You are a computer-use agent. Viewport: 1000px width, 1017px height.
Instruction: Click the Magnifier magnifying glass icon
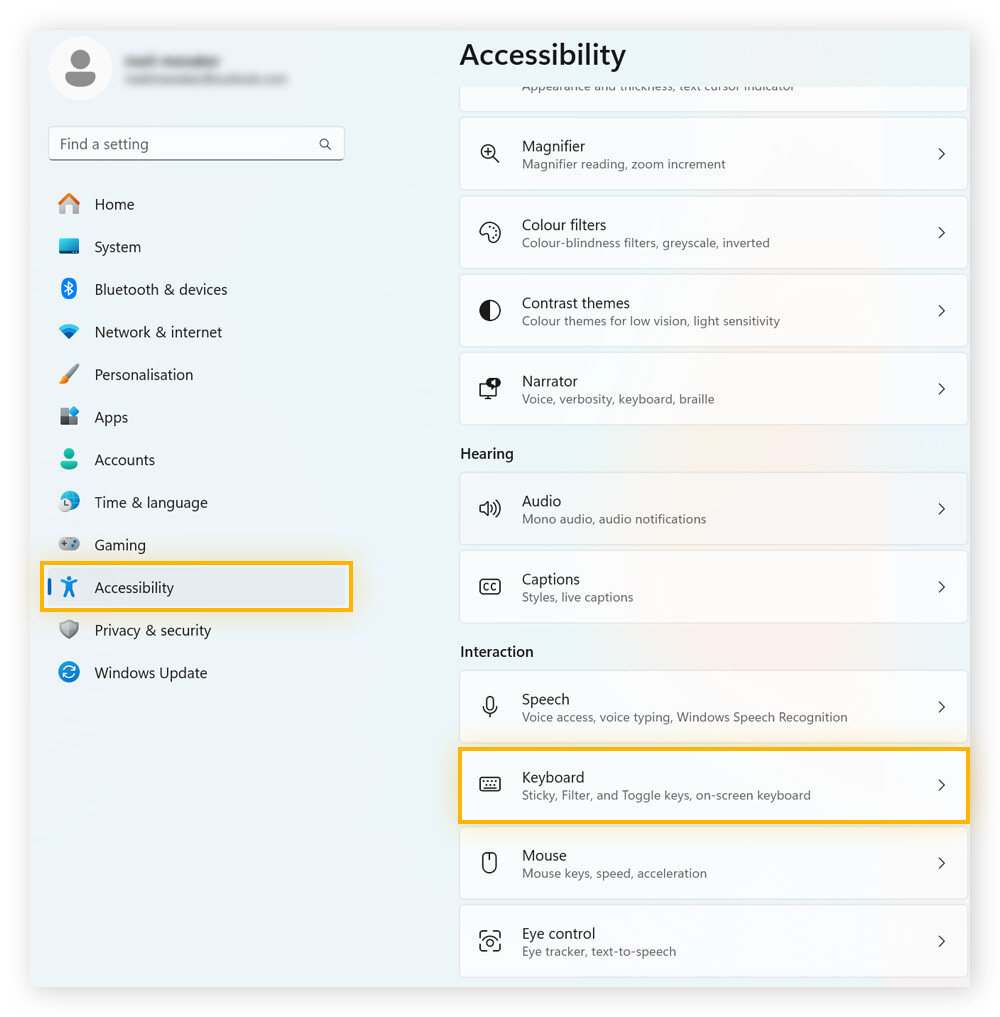[489, 153]
